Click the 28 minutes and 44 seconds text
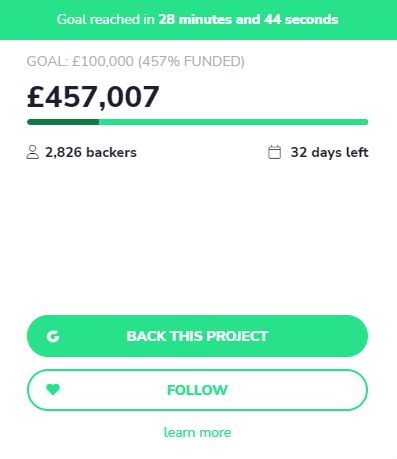 (x=248, y=19)
